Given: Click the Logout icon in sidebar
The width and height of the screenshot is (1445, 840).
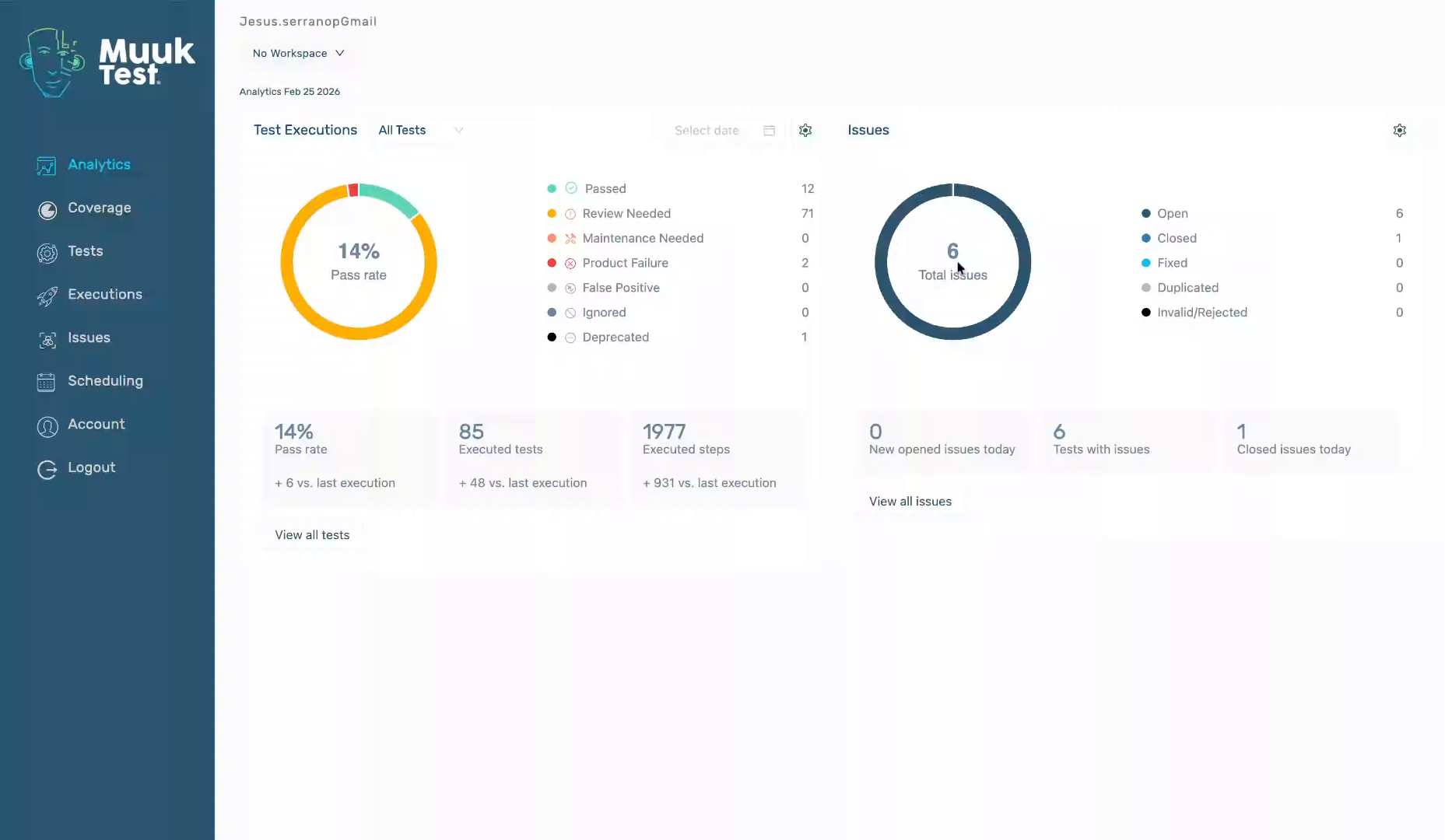Looking at the screenshot, I should point(47,469).
